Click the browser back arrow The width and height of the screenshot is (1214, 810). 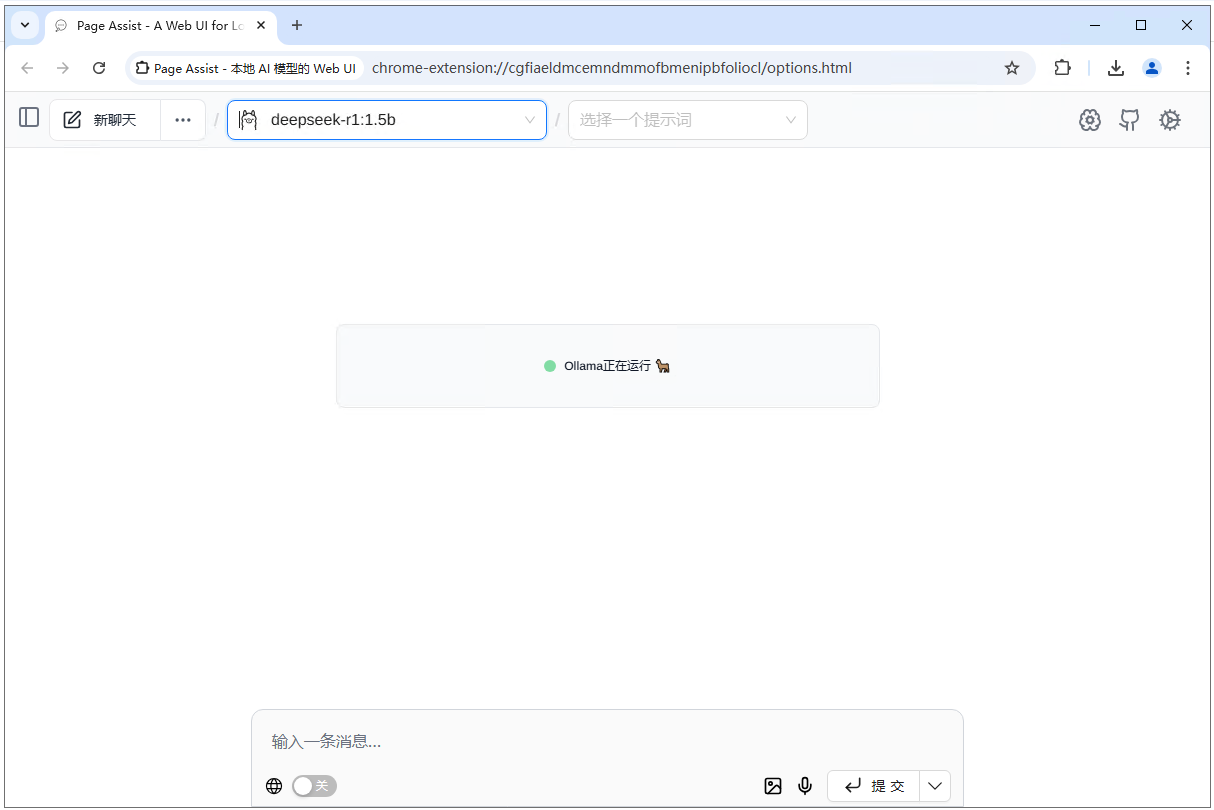tap(27, 68)
